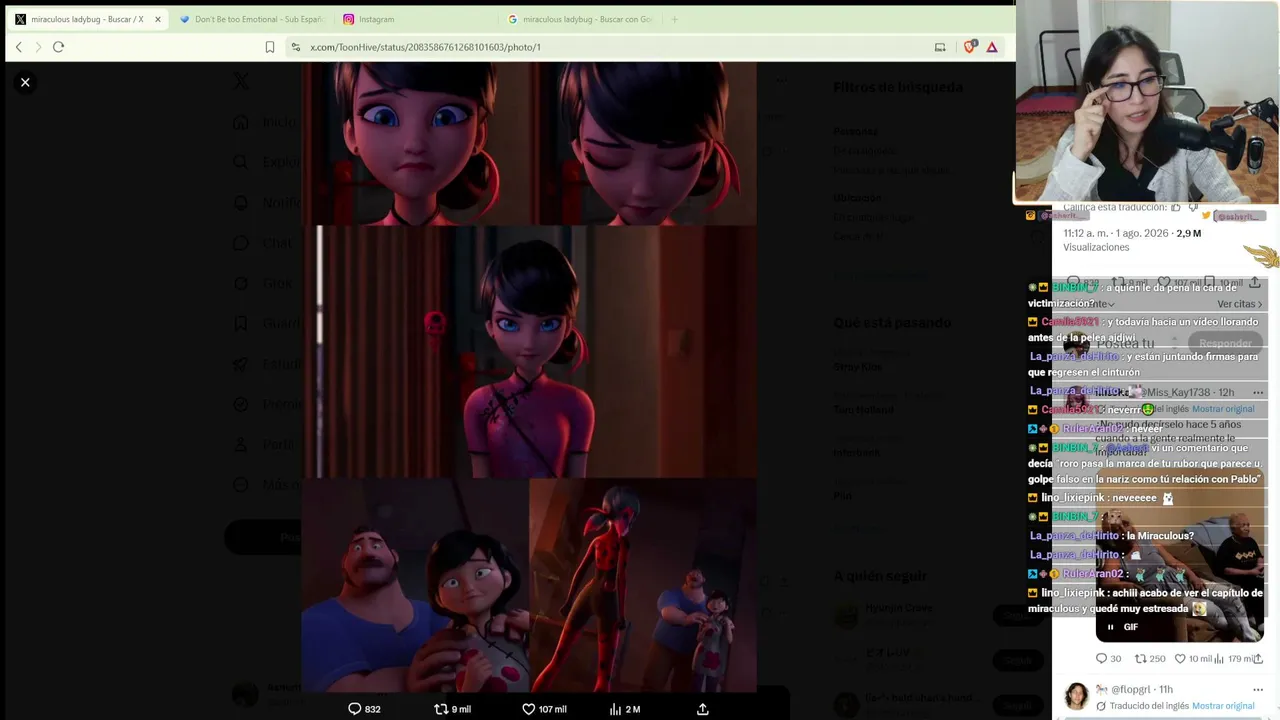This screenshot has width=1280, height=720.
Task: Switch to the 'miraculous ladybug - Buscar / X' tab
Action: [x=87, y=19]
